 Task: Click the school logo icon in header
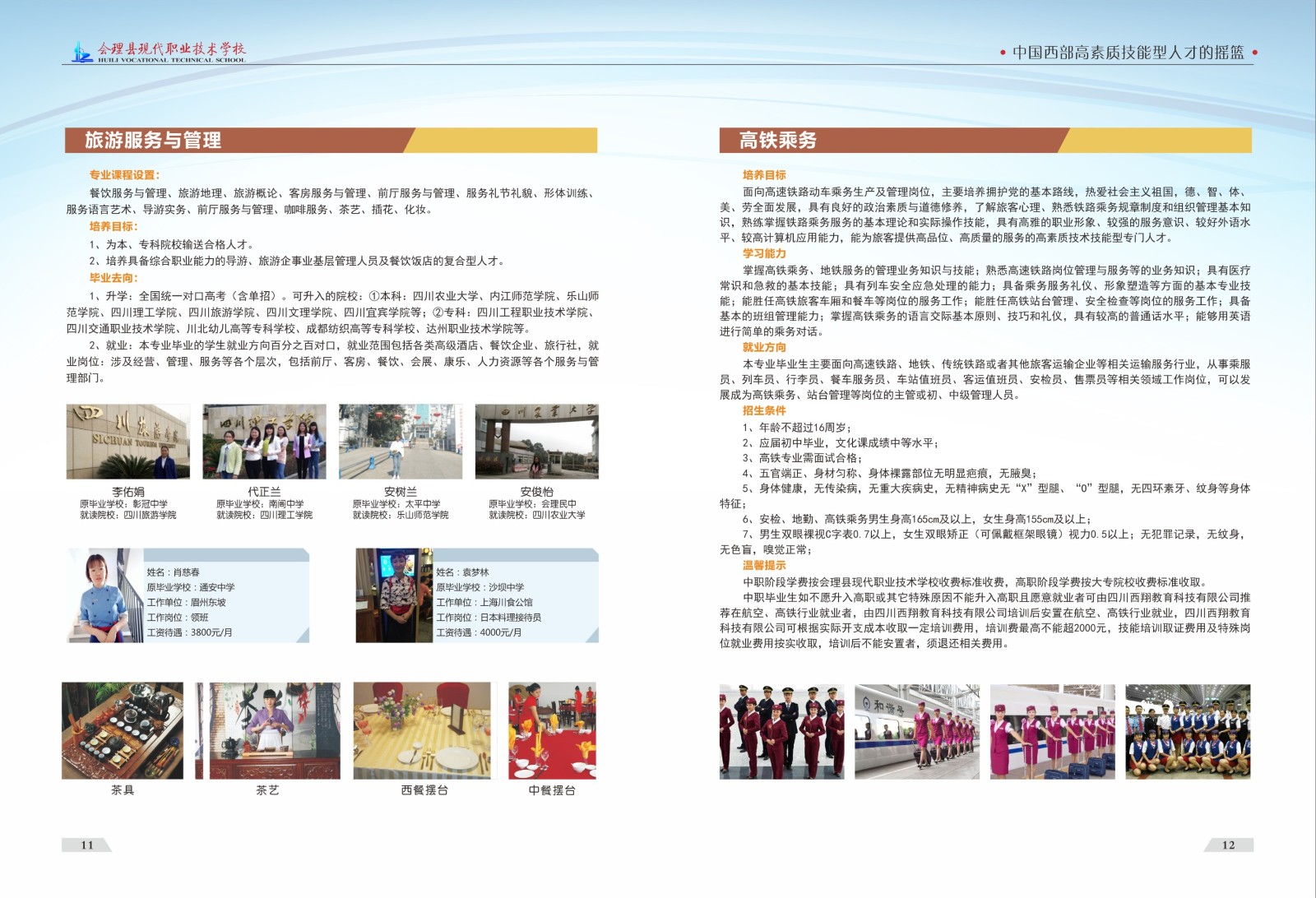tap(81, 52)
